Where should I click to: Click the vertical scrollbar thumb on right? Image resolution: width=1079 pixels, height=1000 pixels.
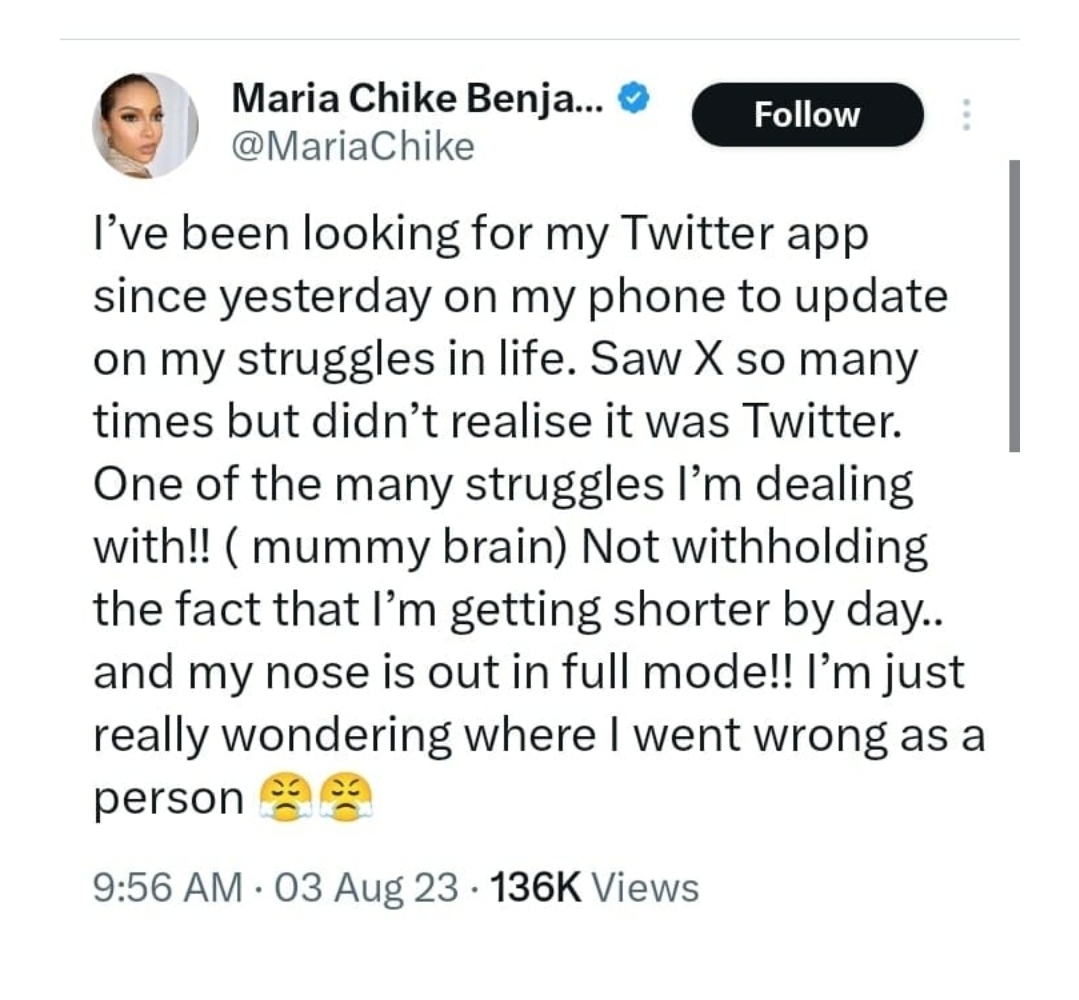(1014, 306)
